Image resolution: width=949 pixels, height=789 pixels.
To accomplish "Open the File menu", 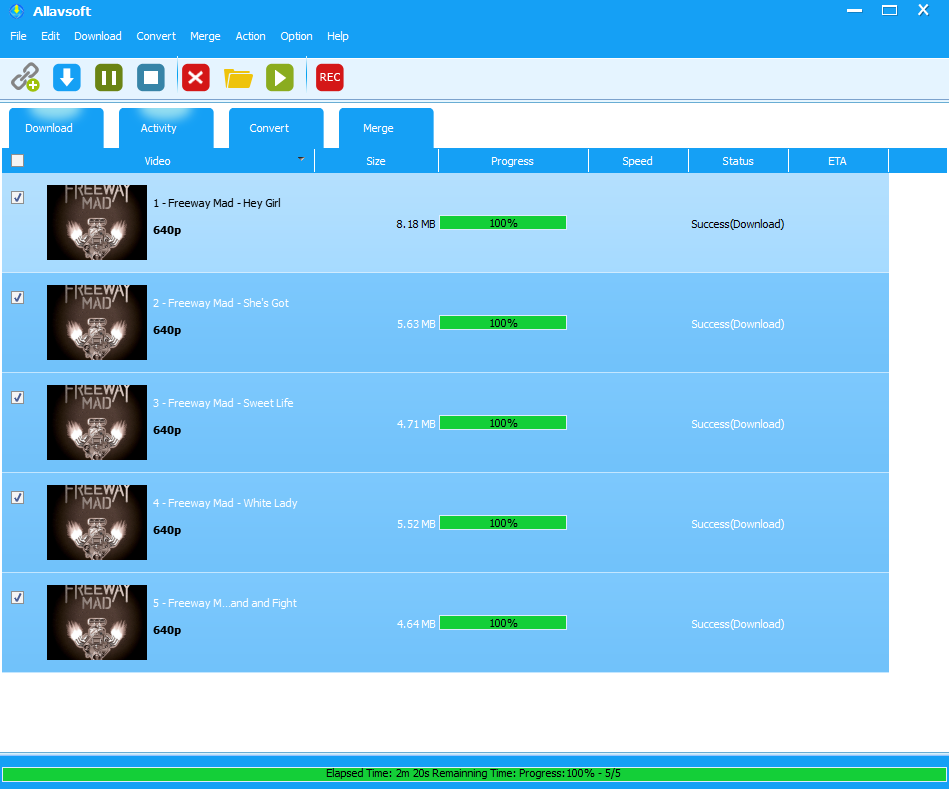I will tap(18, 36).
